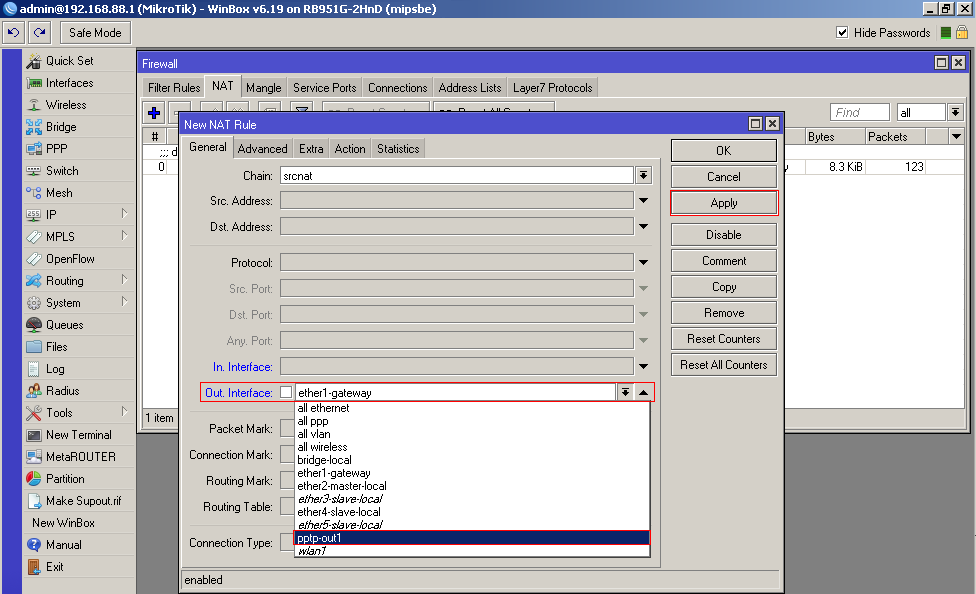This screenshot has width=976, height=594.
Task: Click the Apply button
Action: pos(724,203)
